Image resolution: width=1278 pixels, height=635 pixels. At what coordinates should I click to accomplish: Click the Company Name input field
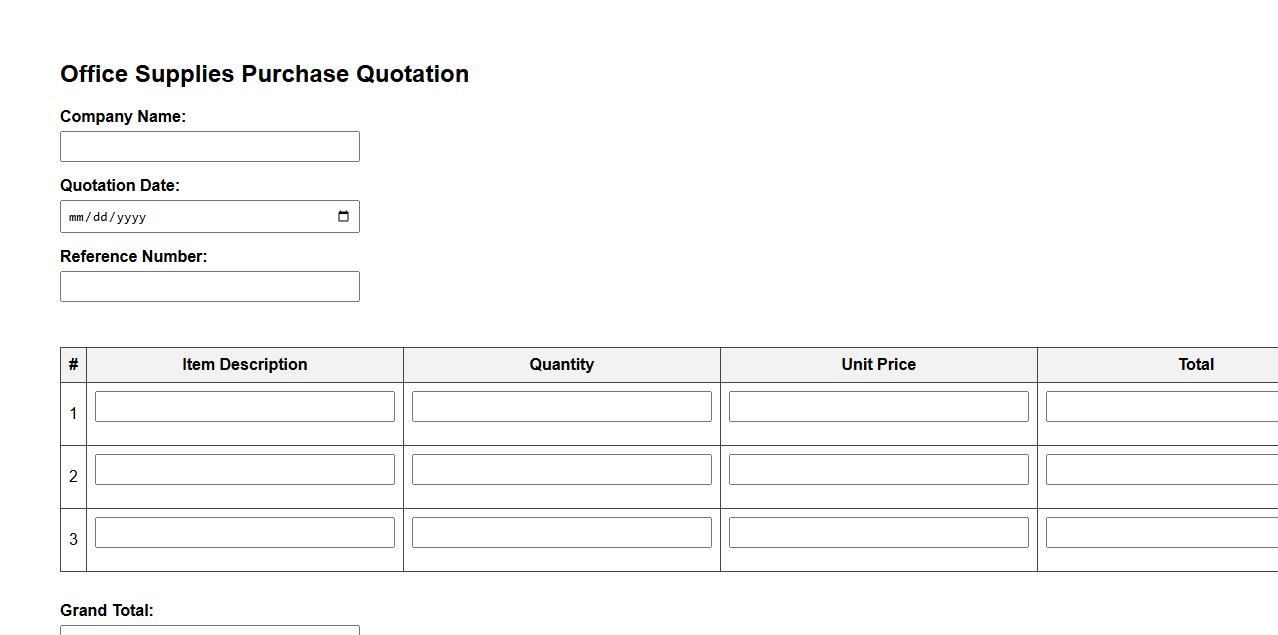tap(210, 146)
